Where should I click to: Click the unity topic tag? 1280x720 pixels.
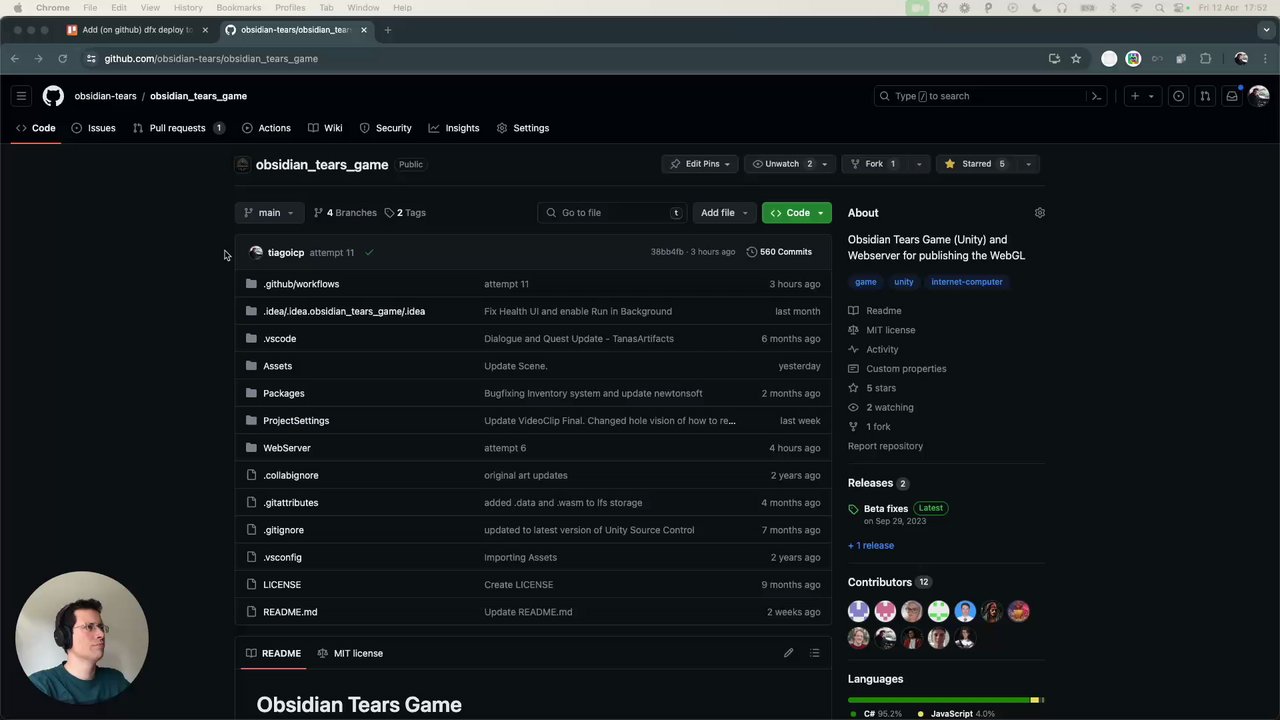(x=904, y=282)
